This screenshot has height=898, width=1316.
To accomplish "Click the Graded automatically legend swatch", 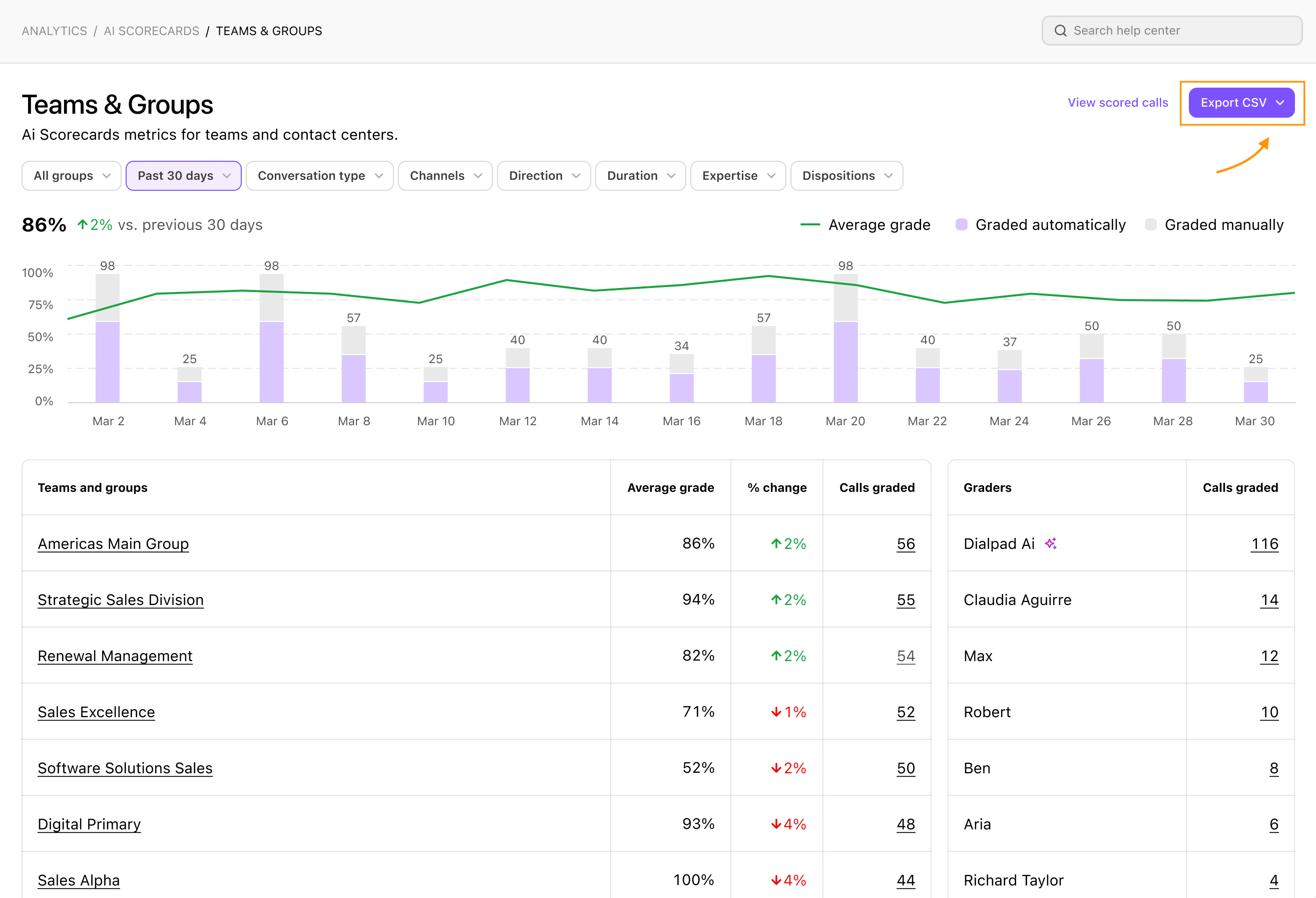I will coord(961,224).
